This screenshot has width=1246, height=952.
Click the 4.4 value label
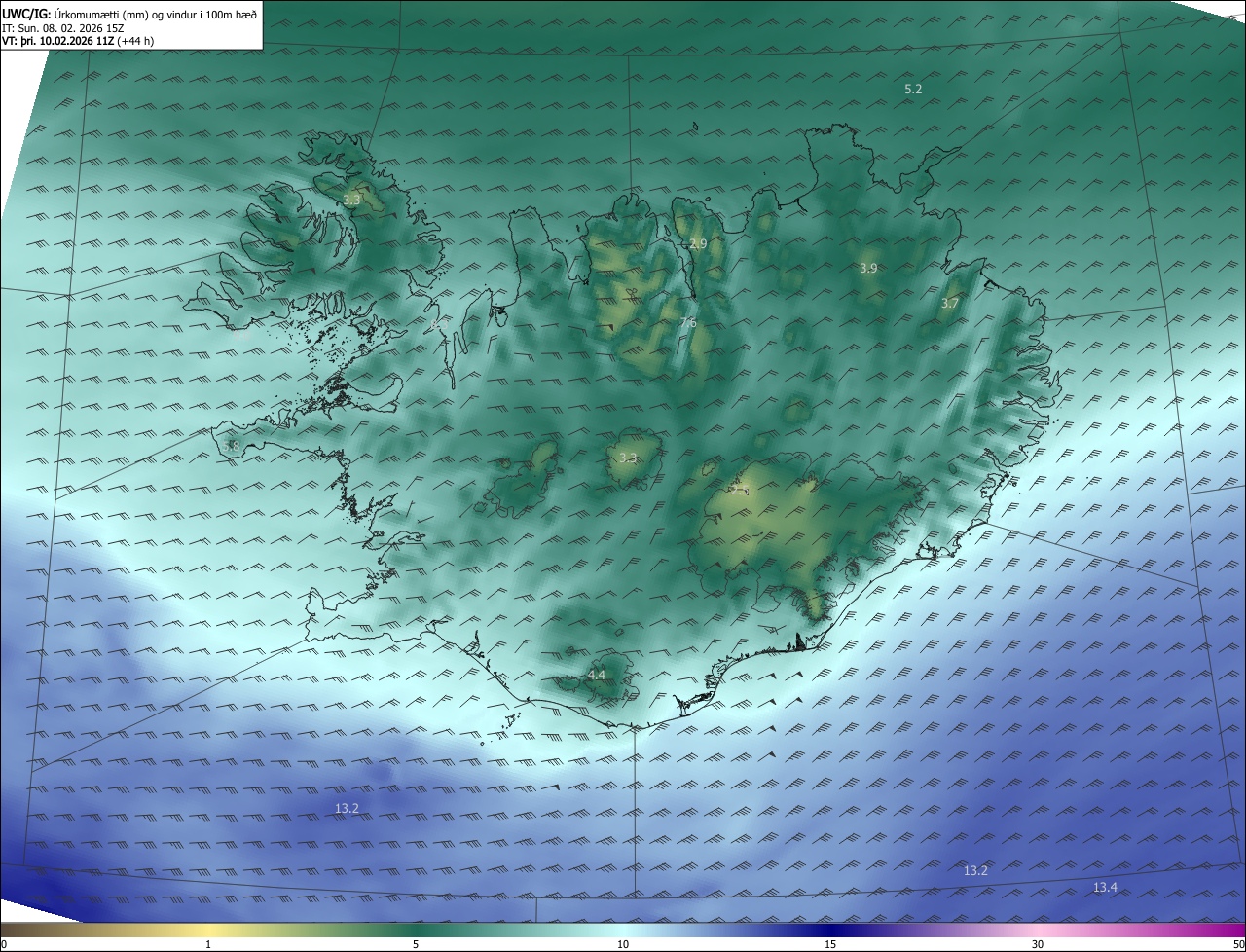pos(597,675)
